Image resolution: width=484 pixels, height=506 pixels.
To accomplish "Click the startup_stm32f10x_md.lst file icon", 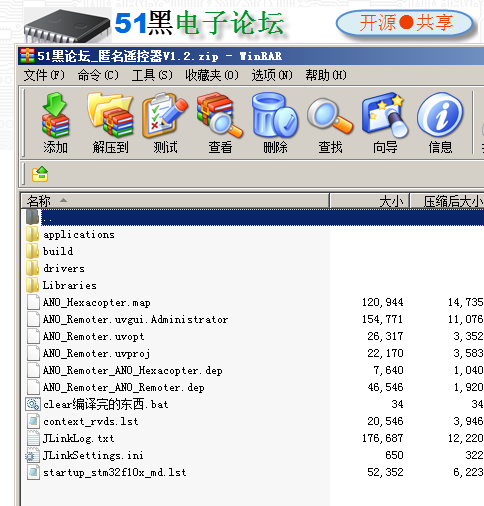I will [x=33, y=472].
